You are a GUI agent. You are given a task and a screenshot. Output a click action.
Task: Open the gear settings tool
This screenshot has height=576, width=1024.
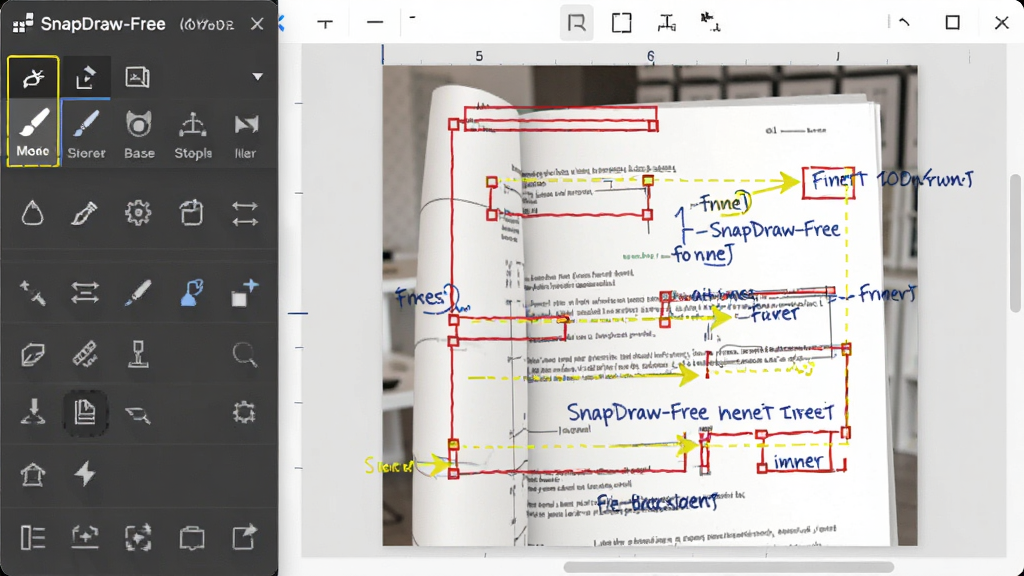tap(138, 213)
